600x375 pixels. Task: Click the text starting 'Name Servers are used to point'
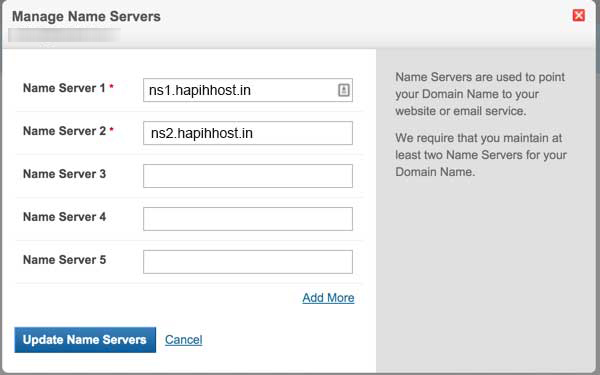click(x=480, y=94)
